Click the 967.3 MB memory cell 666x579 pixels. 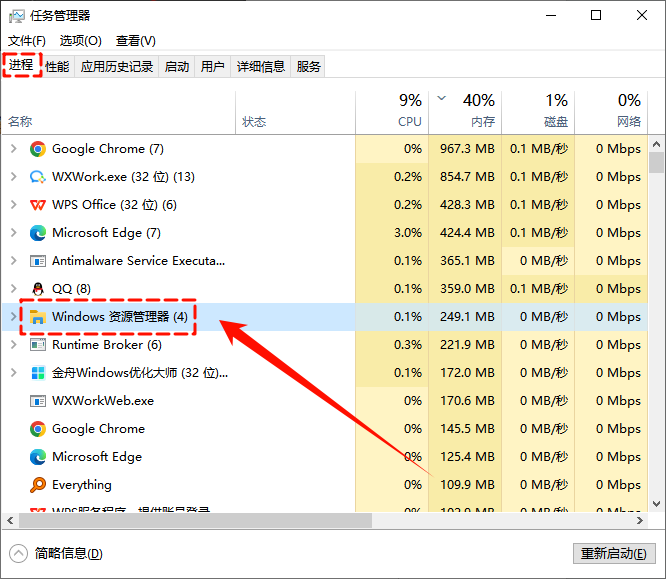(467, 149)
